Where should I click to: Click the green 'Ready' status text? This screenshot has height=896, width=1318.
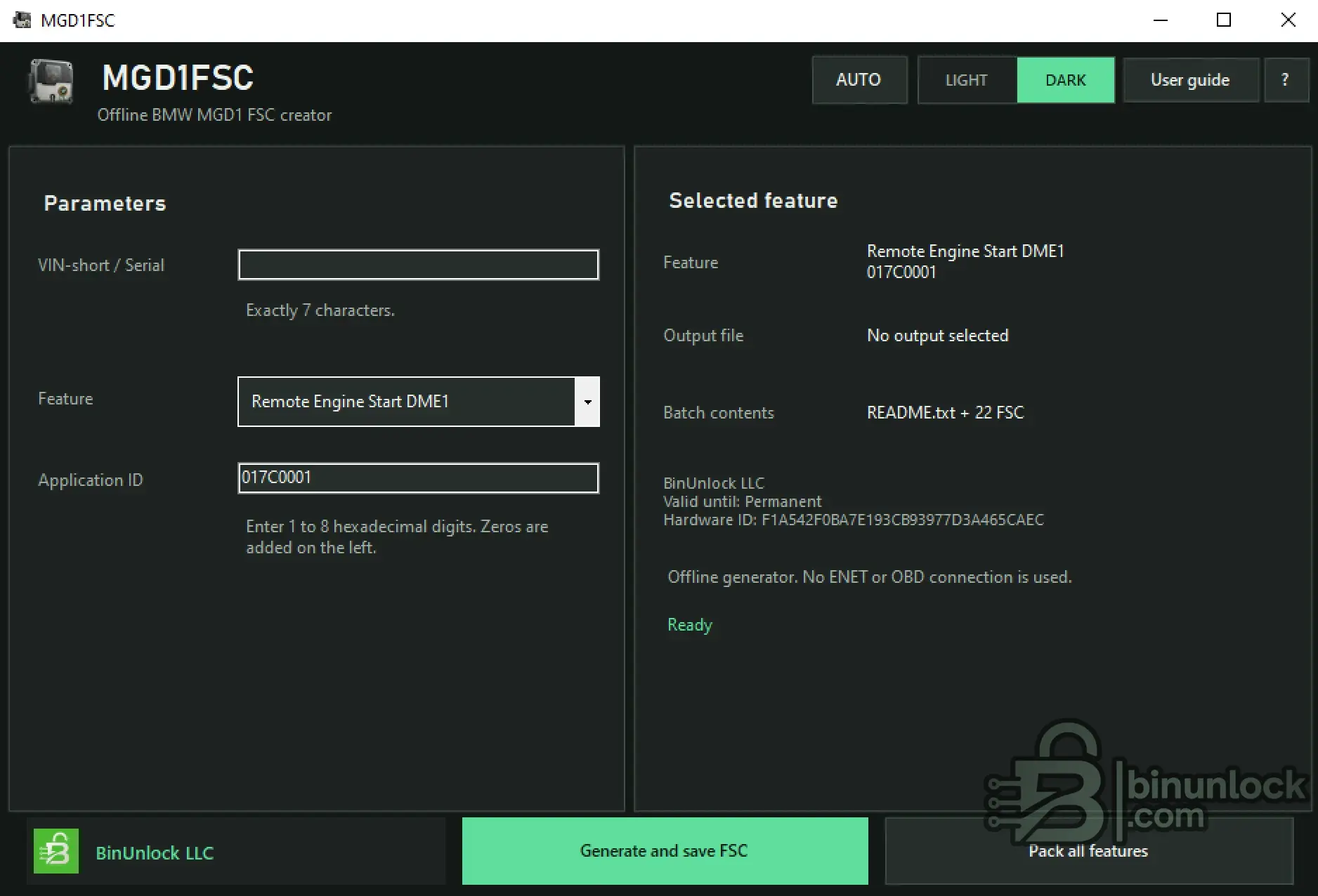pyautogui.click(x=690, y=625)
